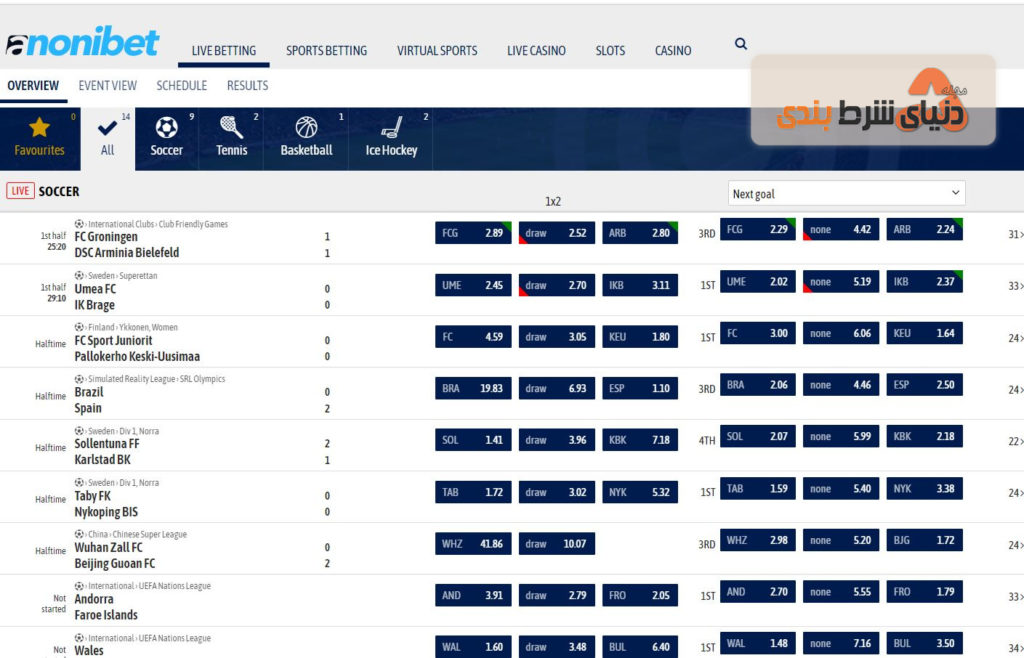Bet FRO 2.05 in 1x2
The image size is (1024, 658).
click(x=640, y=595)
